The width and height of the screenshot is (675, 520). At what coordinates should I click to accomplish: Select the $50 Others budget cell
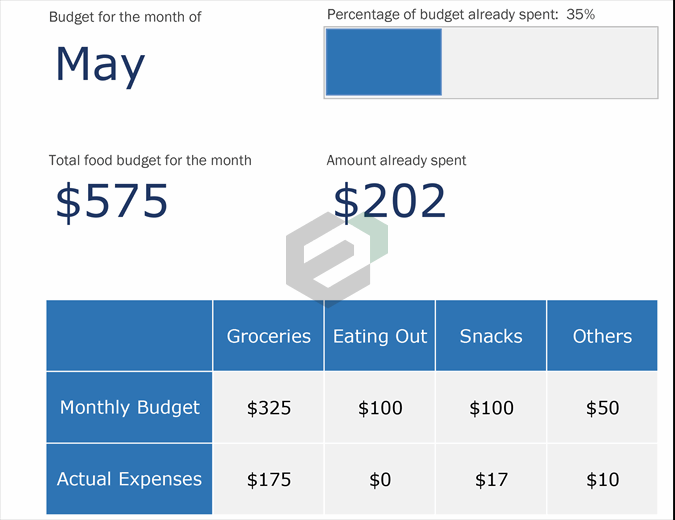pos(602,407)
